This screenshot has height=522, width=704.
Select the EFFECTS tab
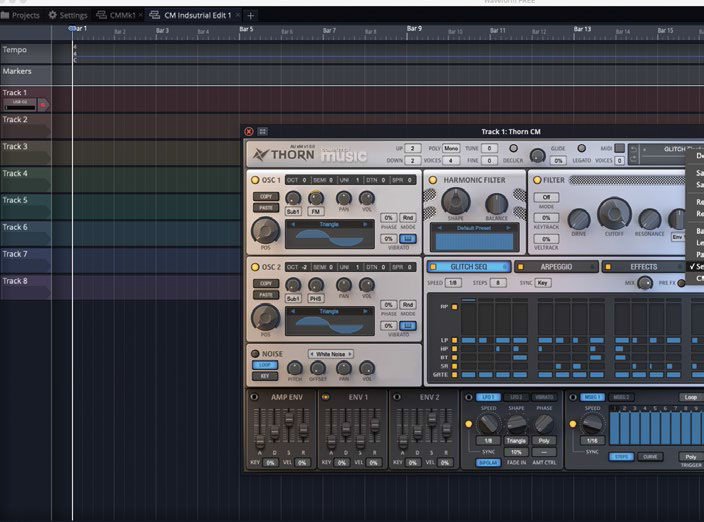[x=644, y=267]
